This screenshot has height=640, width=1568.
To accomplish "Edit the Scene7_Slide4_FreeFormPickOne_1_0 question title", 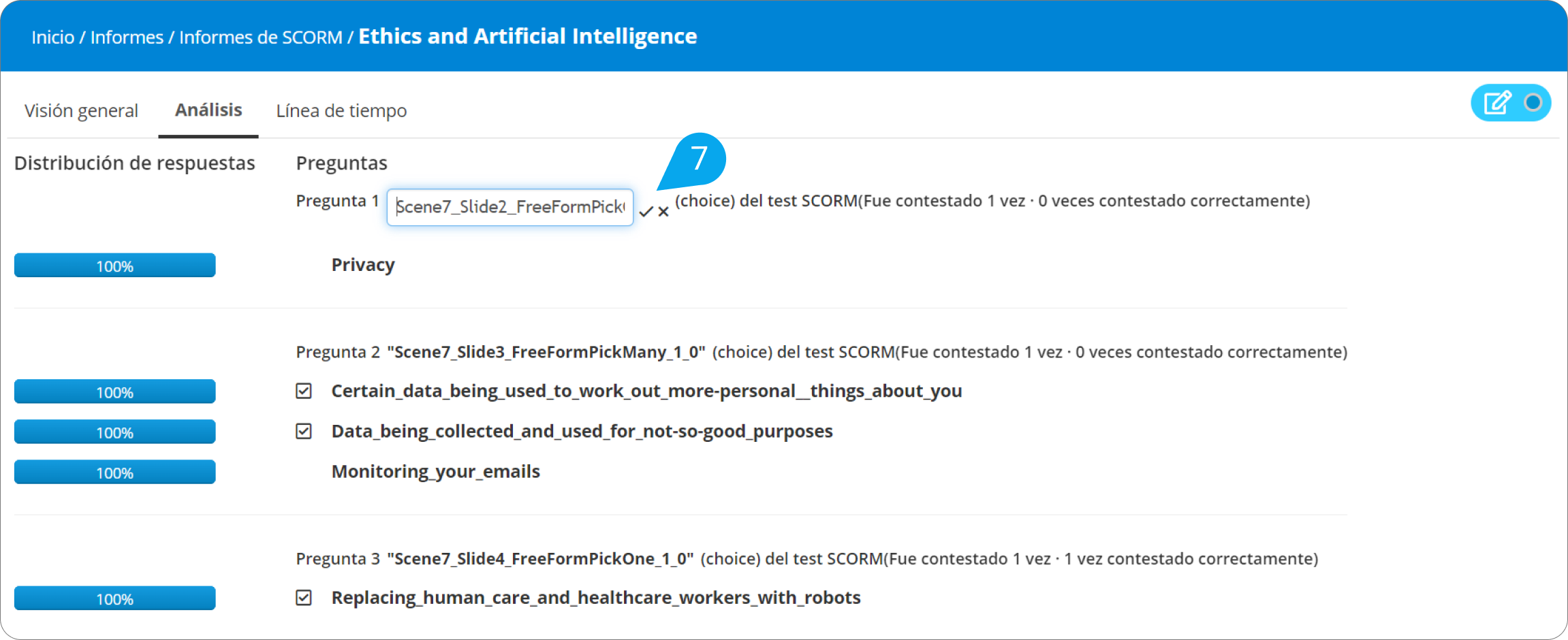I will pos(540,559).
